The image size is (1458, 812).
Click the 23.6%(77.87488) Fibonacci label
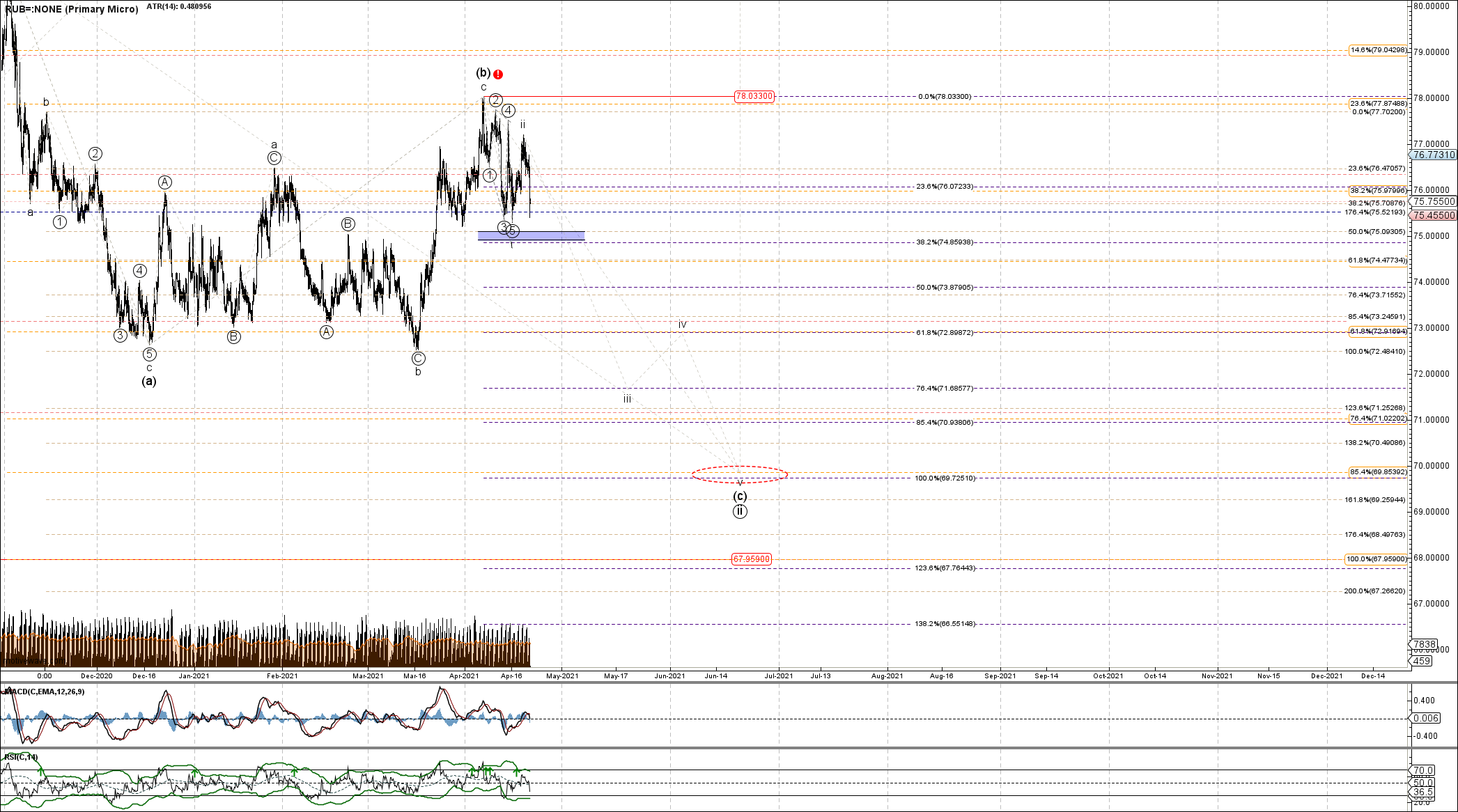coord(1378,104)
